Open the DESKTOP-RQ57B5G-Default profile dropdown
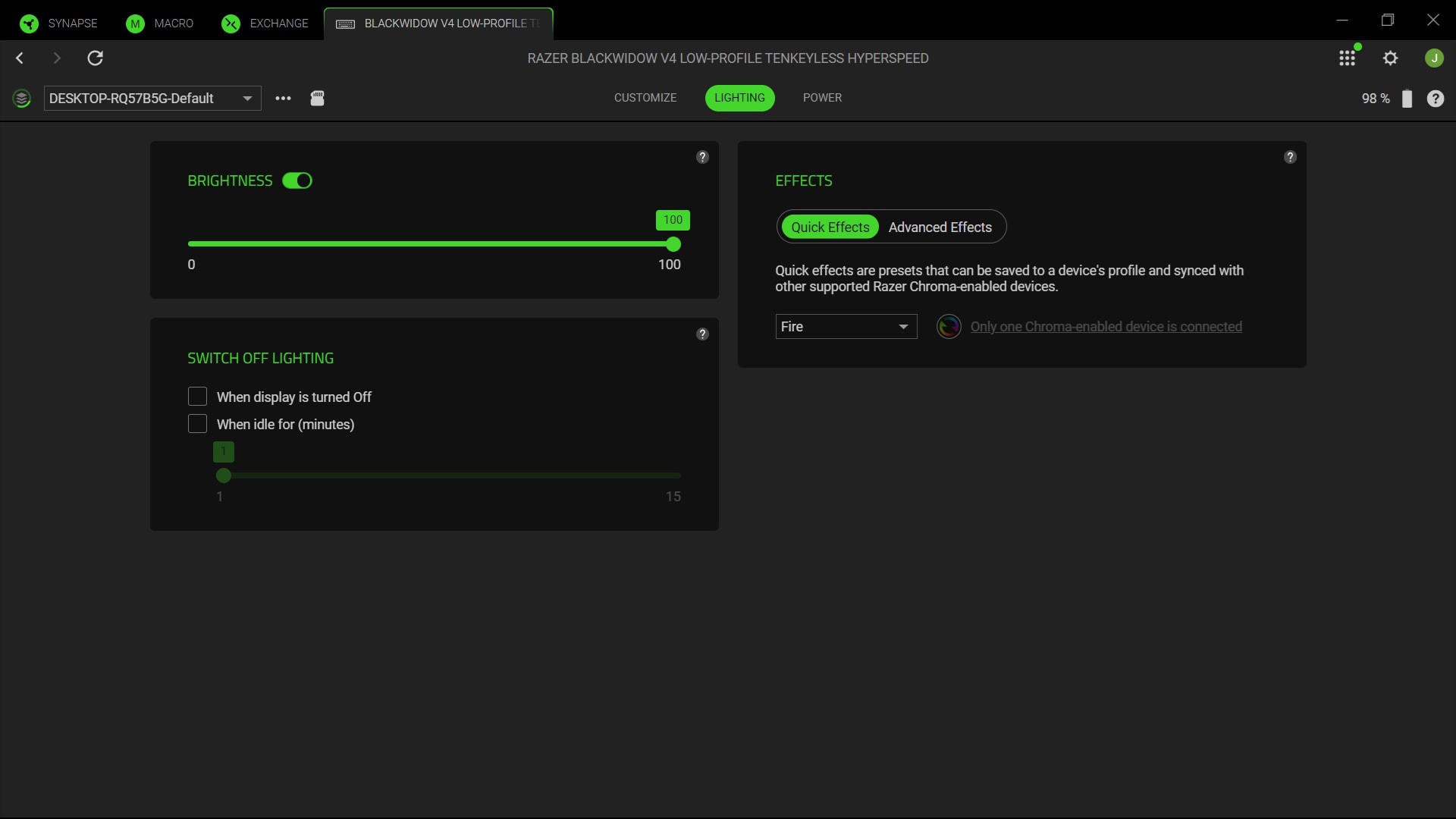Viewport: 1456px width, 819px height. 152,98
